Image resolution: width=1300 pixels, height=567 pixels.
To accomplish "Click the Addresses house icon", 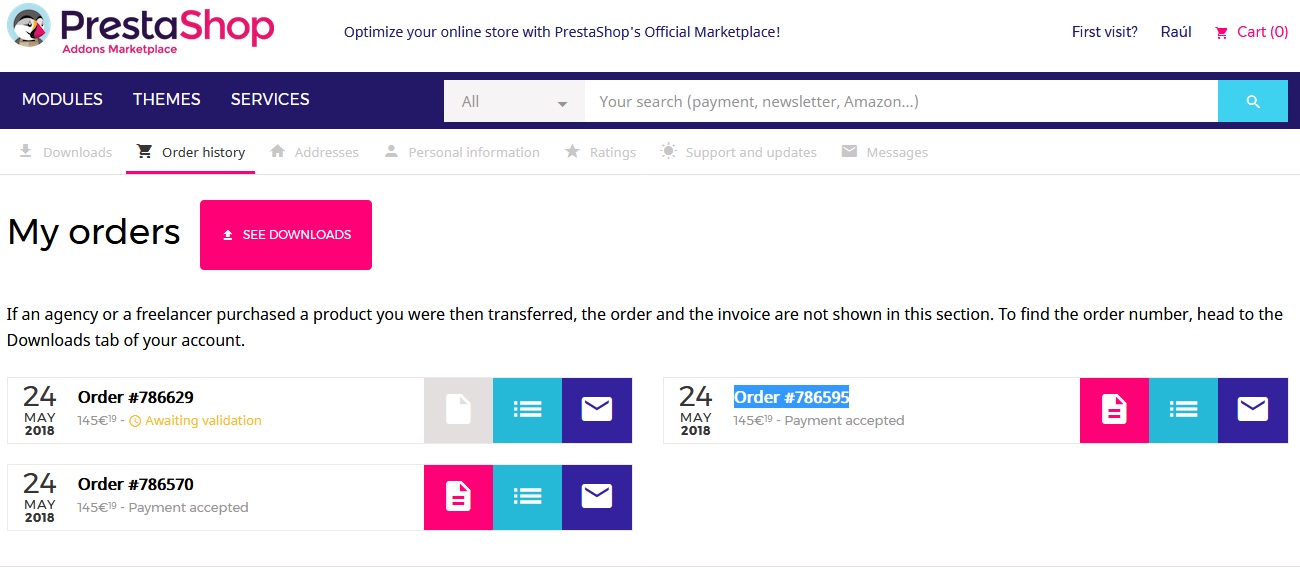I will point(278,151).
